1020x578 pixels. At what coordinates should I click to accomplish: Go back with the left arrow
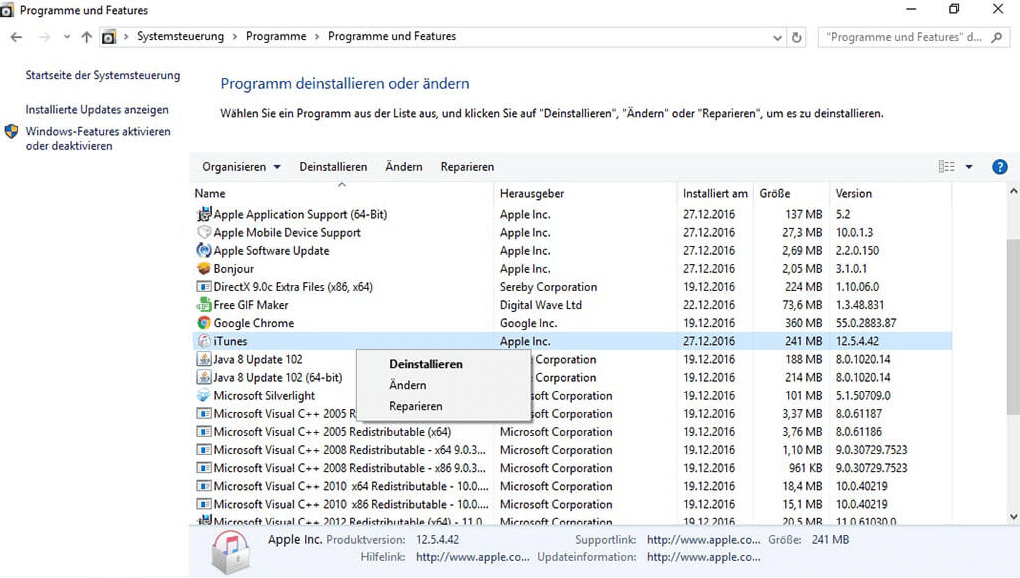pyautogui.click(x=16, y=37)
